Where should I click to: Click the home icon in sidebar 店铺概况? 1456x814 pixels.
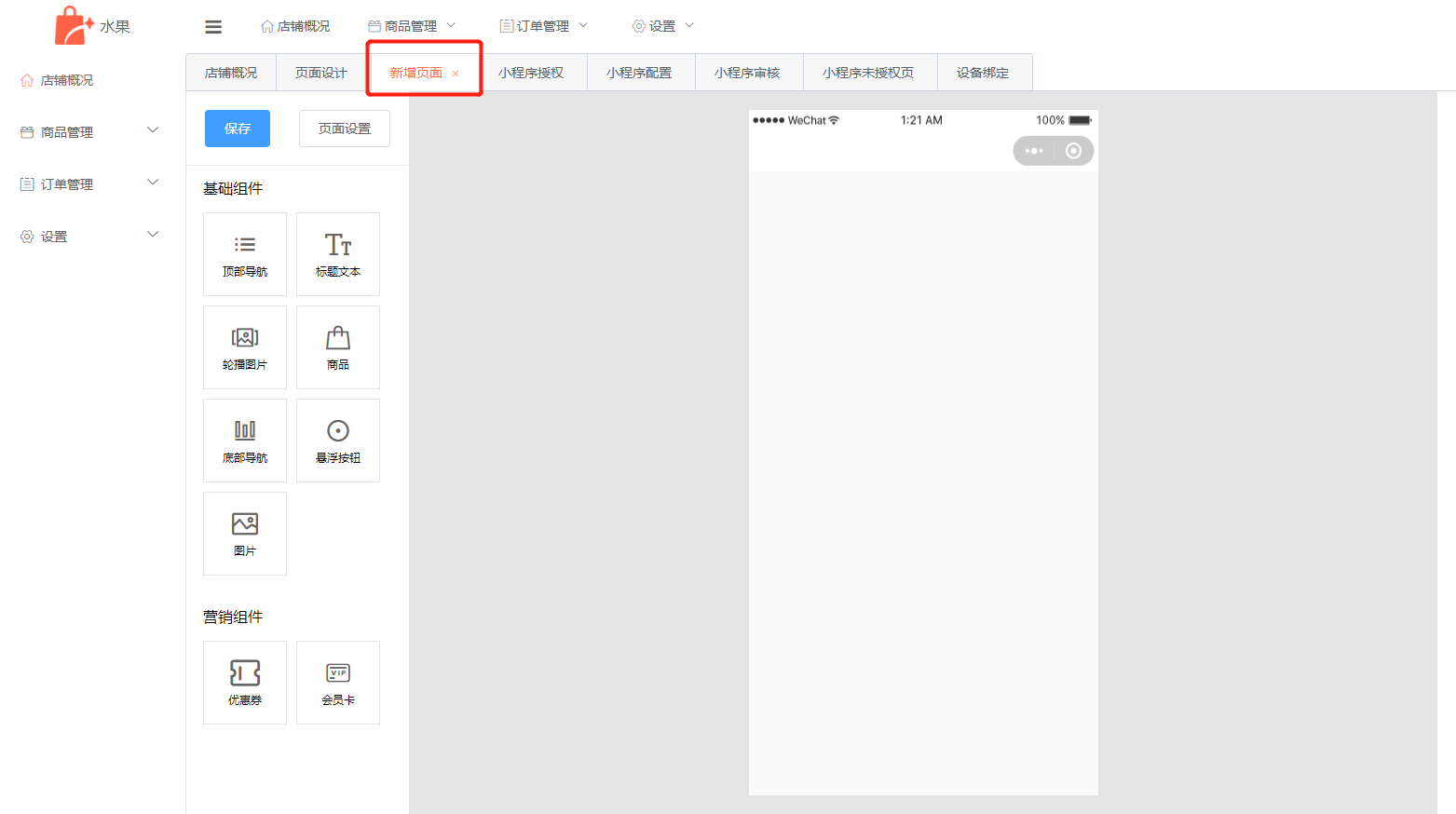click(x=27, y=80)
